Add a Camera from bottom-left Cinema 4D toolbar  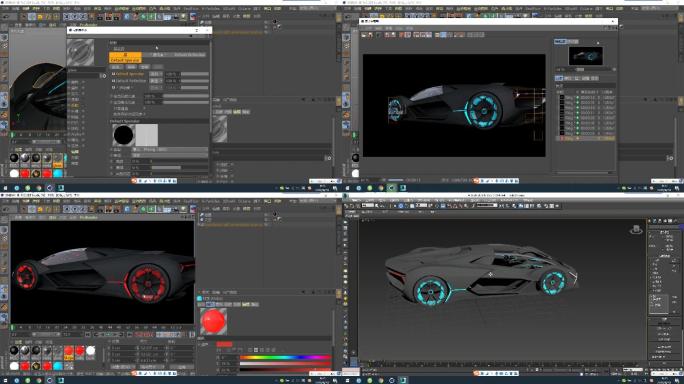coord(175,209)
